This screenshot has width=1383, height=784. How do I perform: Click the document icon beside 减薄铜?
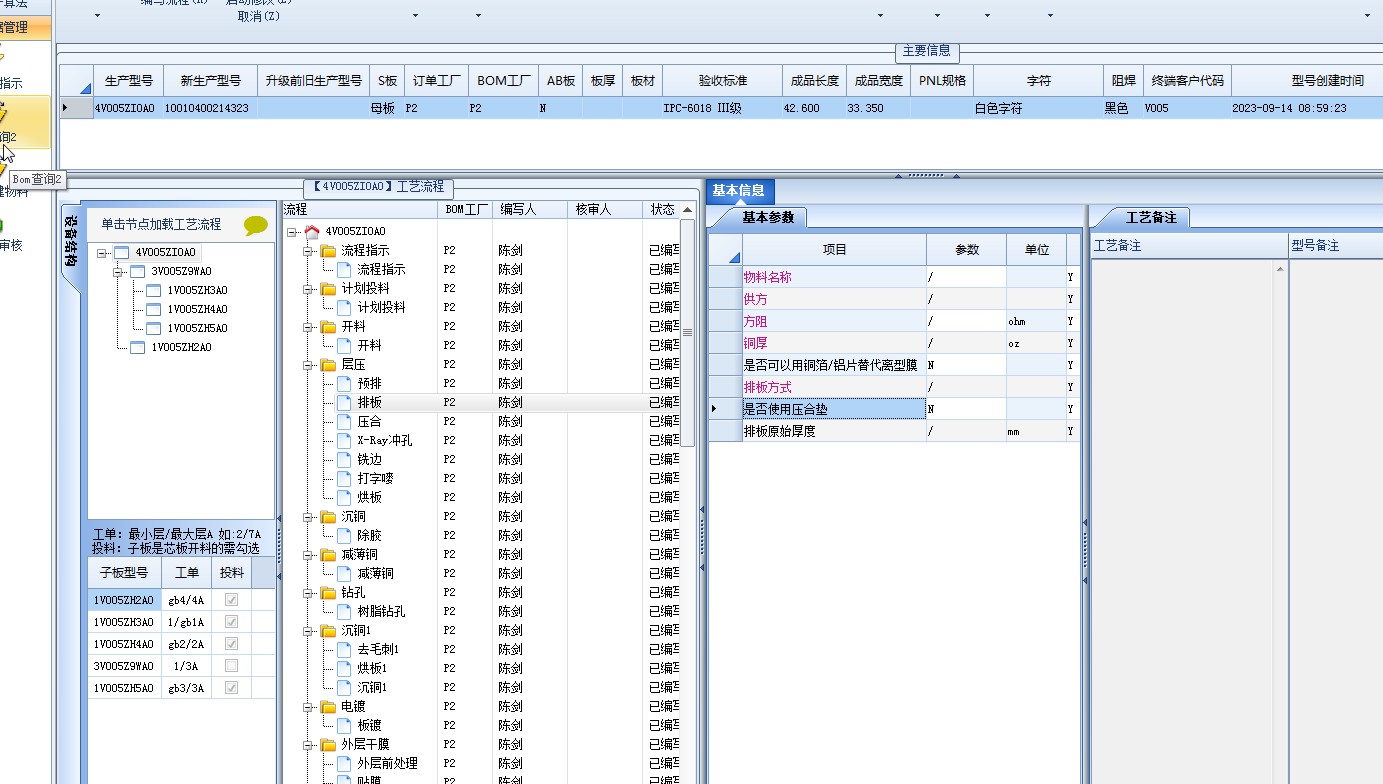[x=344, y=573]
